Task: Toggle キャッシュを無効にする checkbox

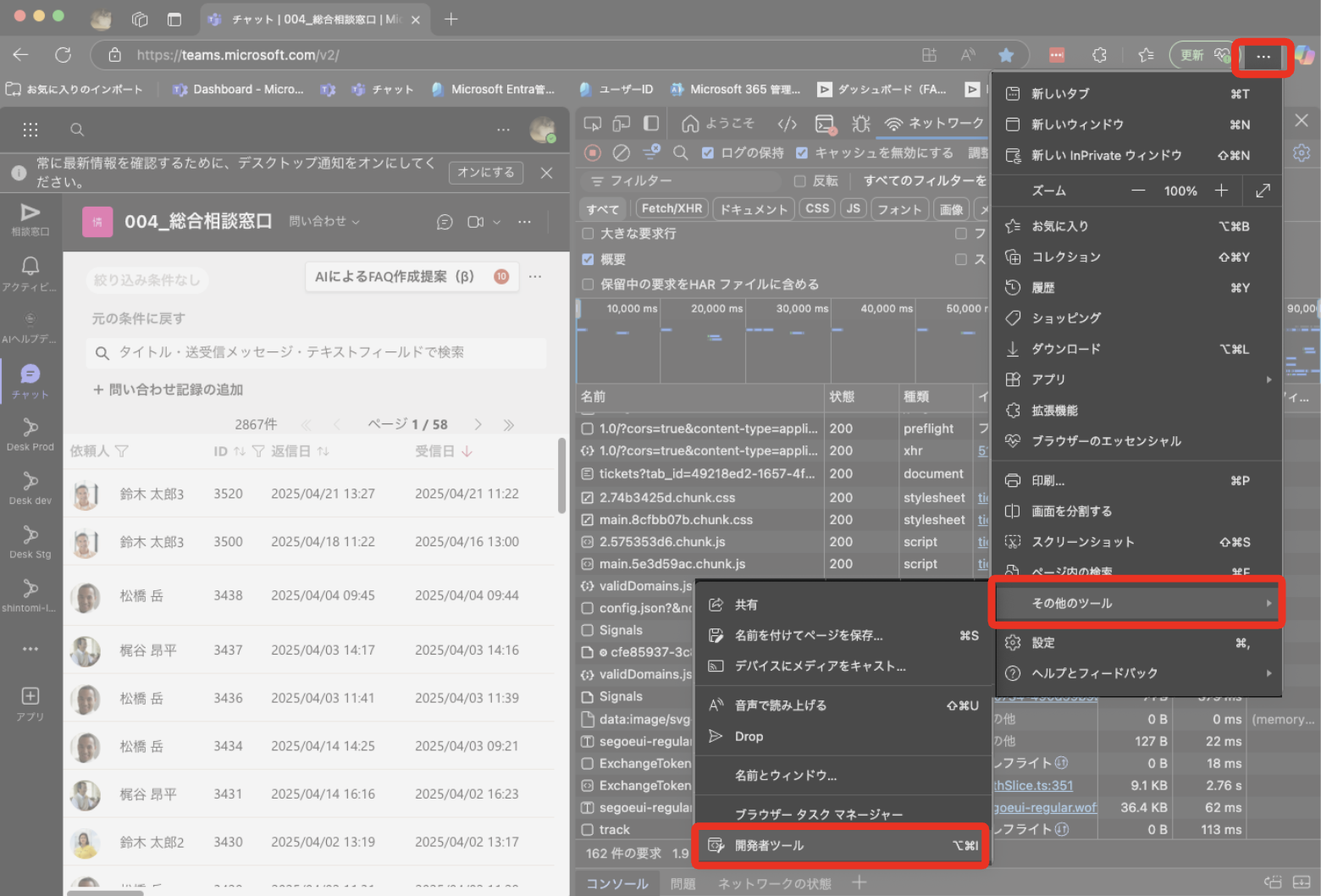Action: coord(802,153)
